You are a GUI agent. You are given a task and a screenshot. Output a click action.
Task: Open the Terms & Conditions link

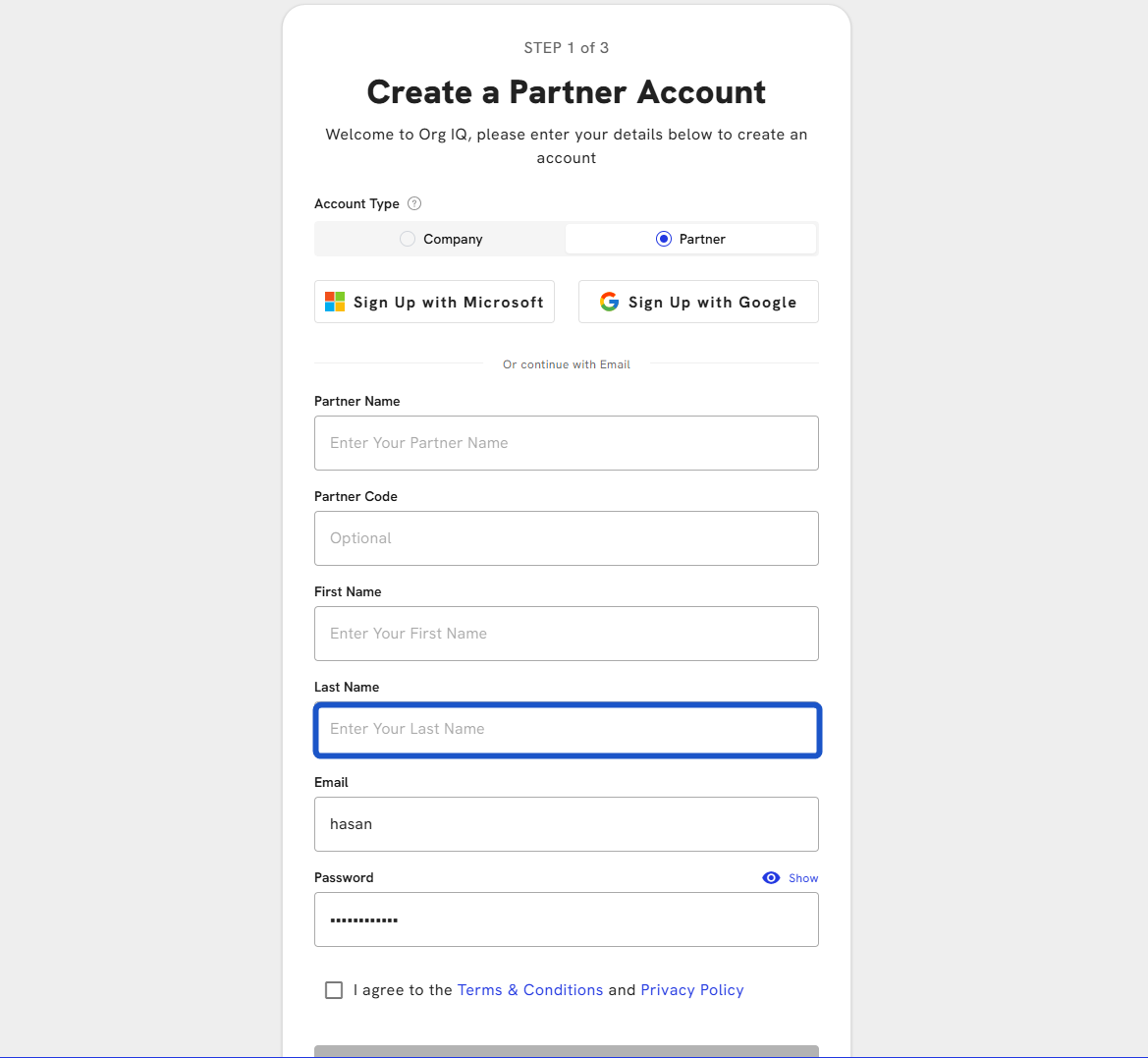pos(530,990)
